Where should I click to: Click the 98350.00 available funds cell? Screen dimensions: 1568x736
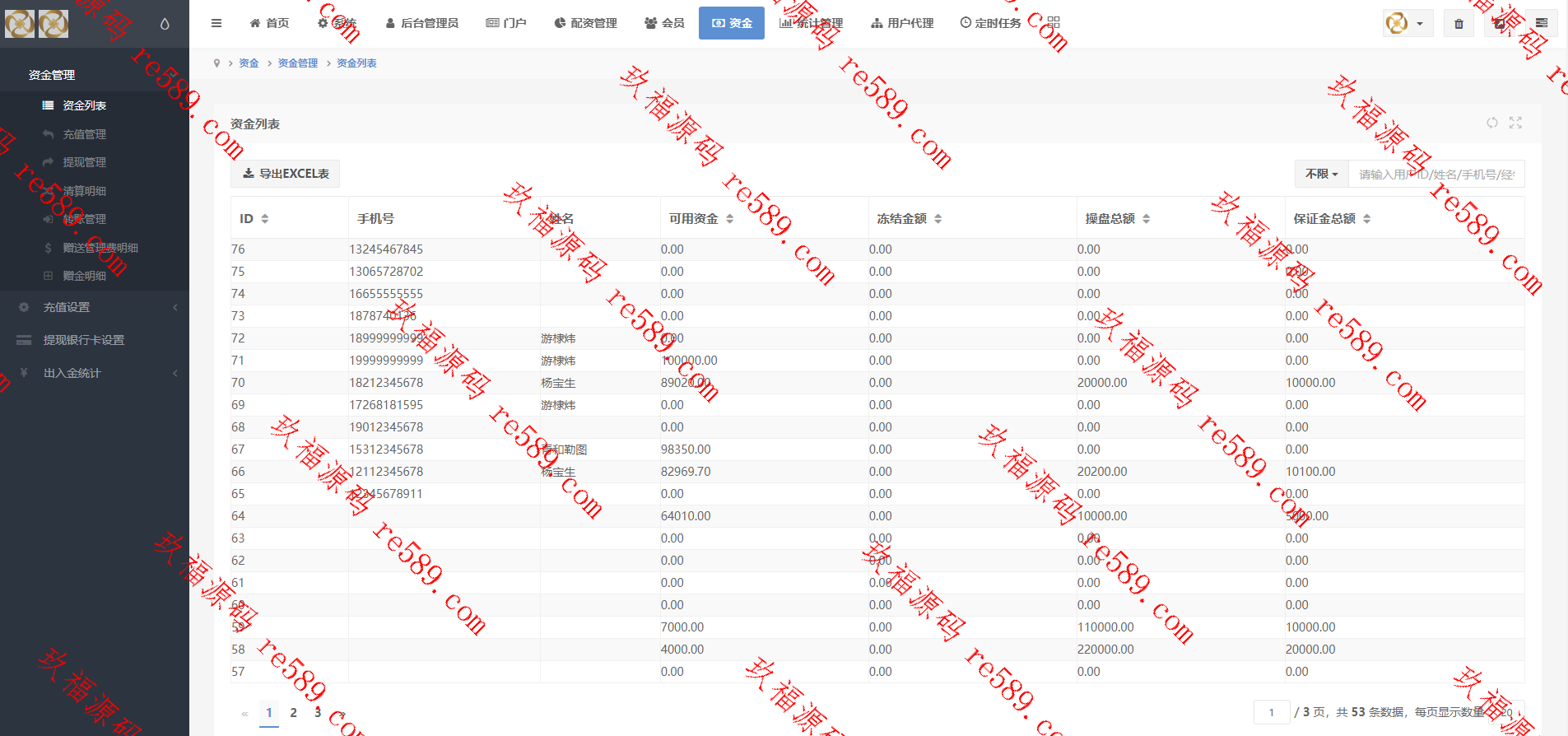point(686,450)
